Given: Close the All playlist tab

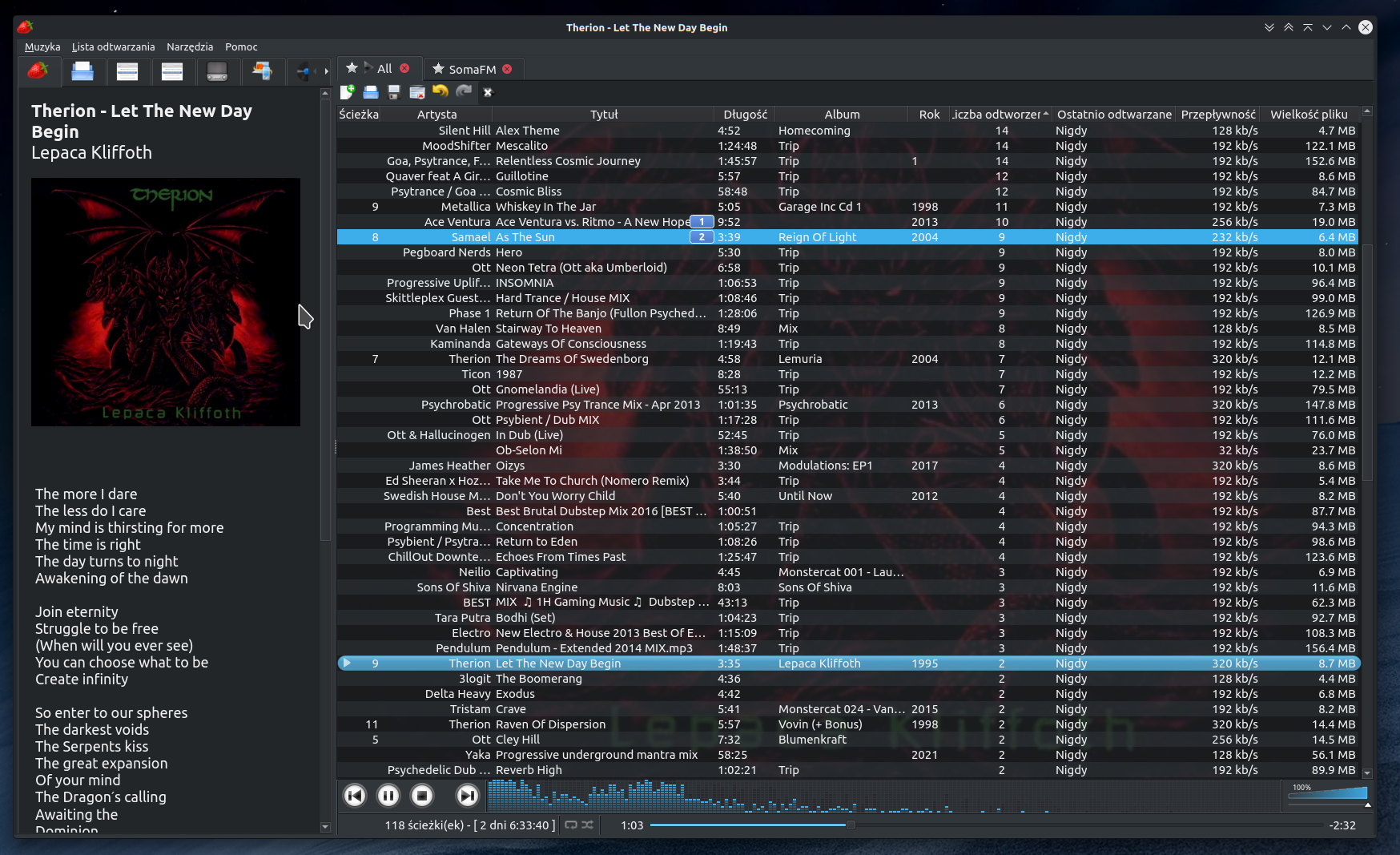Looking at the screenshot, I should point(404,68).
